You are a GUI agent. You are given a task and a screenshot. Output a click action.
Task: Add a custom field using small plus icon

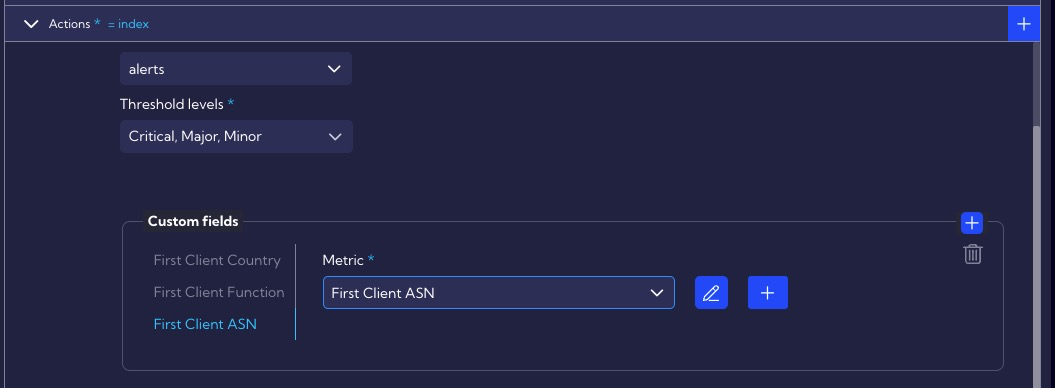pyautogui.click(x=972, y=223)
